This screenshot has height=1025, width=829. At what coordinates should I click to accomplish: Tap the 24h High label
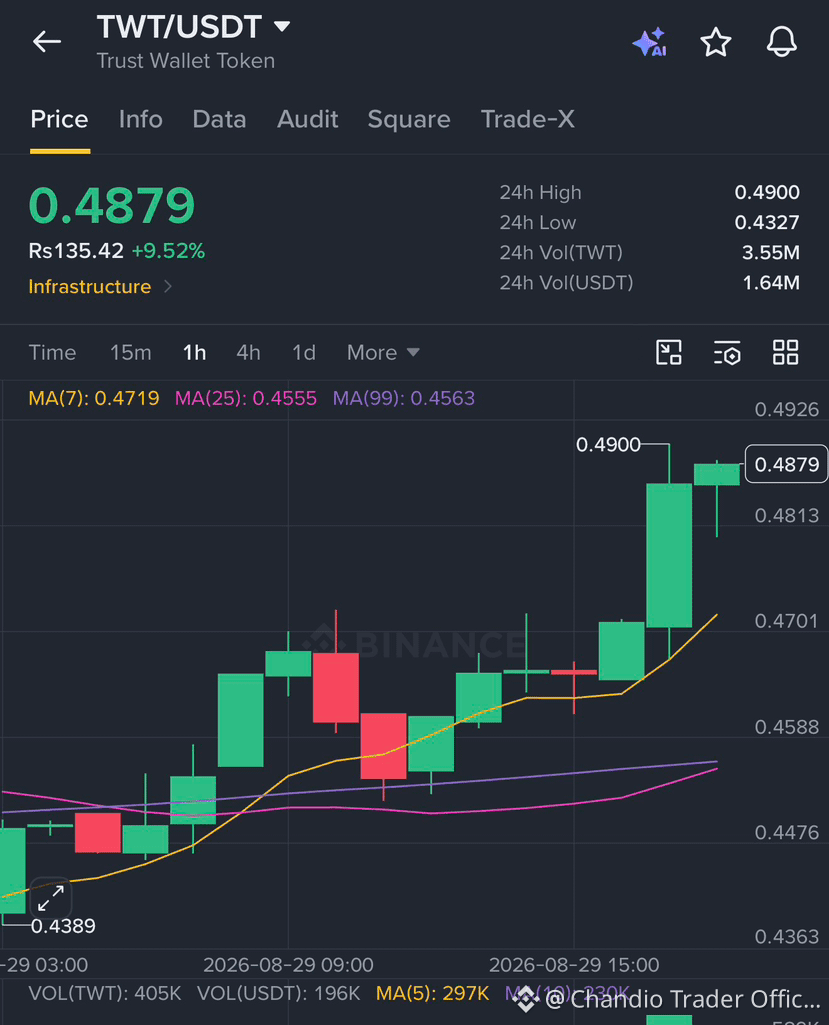pos(541,193)
